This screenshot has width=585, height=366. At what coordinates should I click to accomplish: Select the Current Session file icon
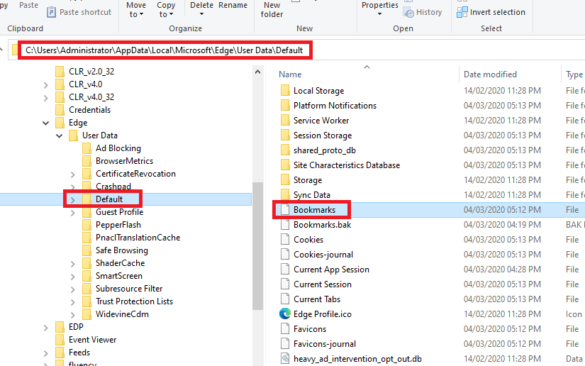pyautogui.click(x=285, y=284)
